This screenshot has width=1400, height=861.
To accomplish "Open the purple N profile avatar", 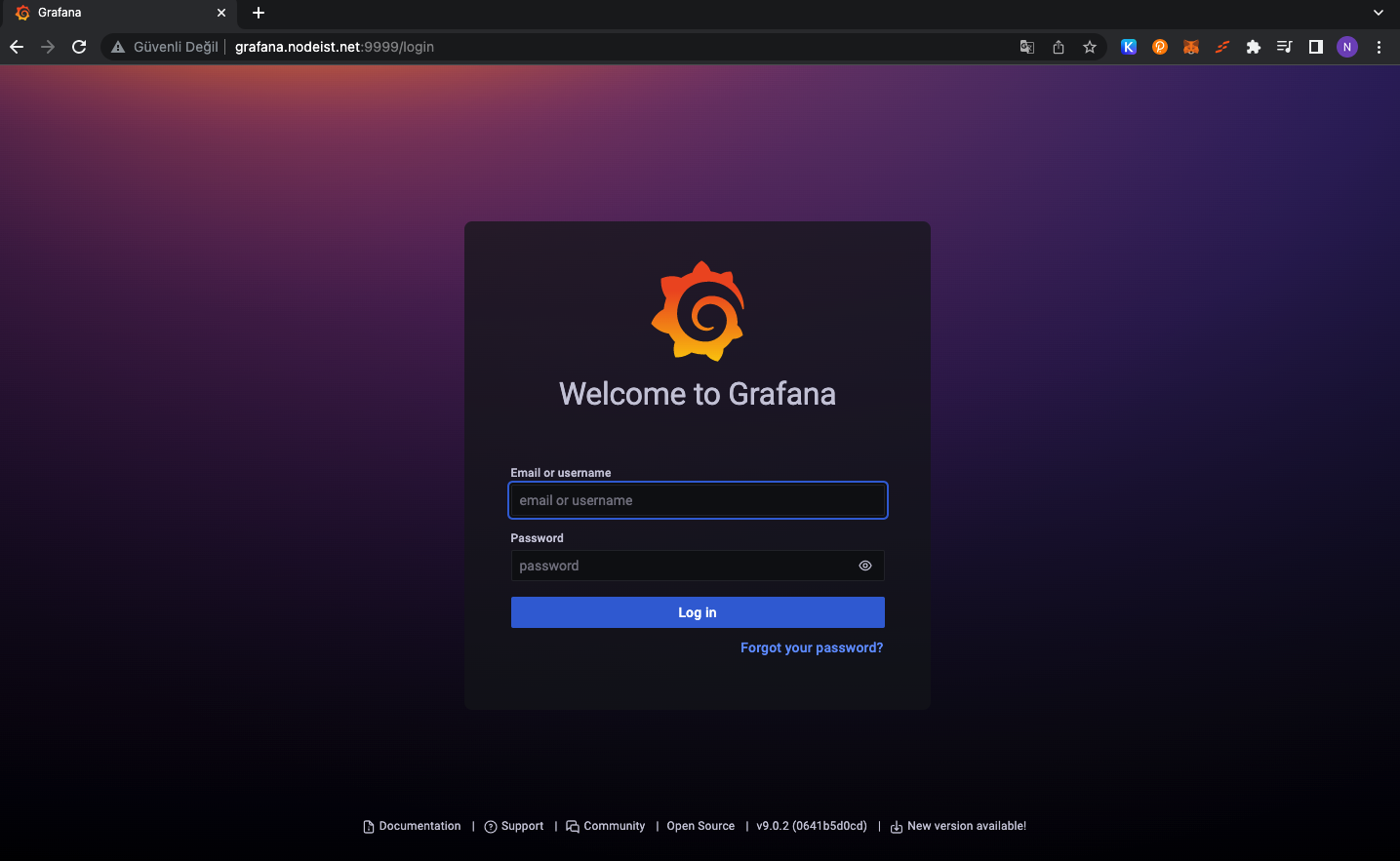I will click(x=1347, y=47).
